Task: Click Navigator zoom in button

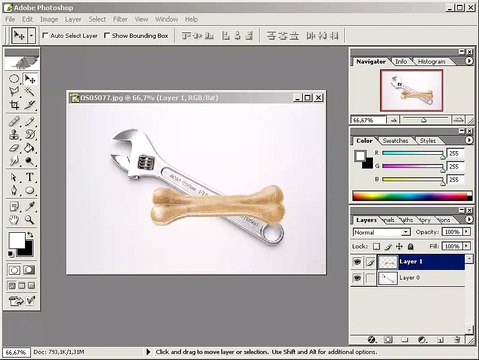Action: pos(459,120)
